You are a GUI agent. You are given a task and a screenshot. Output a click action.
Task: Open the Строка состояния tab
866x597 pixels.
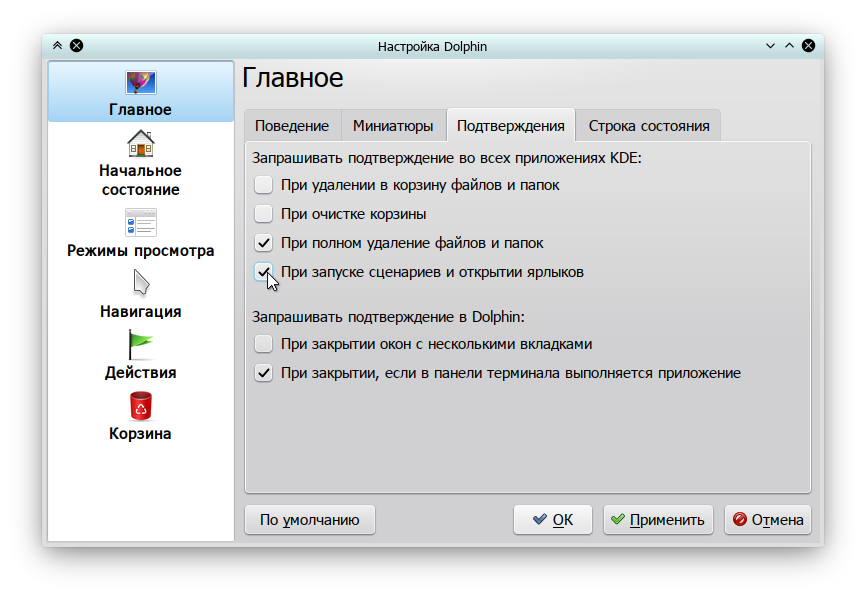pyautogui.click(x=649, y=126)
